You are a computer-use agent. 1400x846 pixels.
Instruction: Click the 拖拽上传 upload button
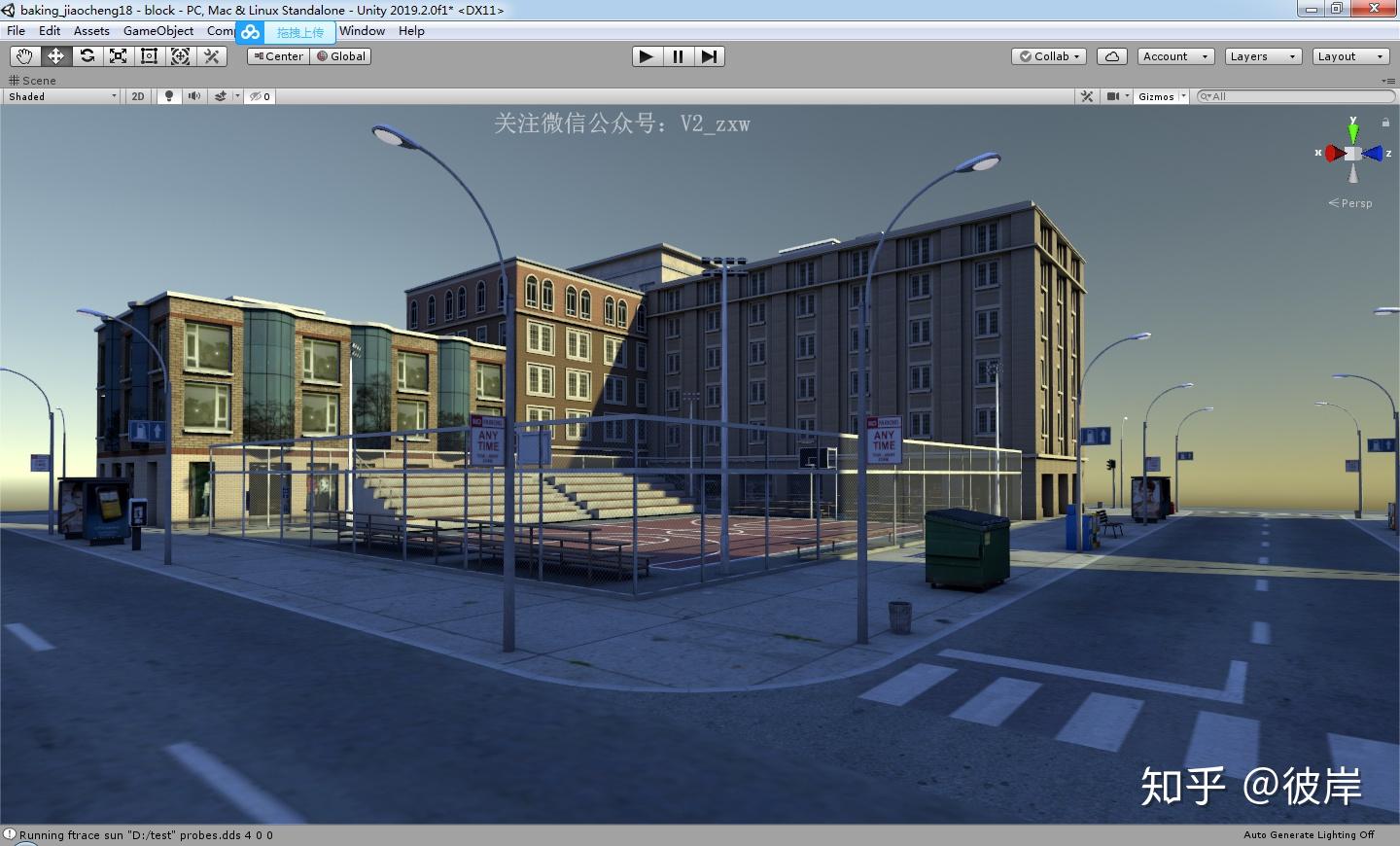point(300,32)
